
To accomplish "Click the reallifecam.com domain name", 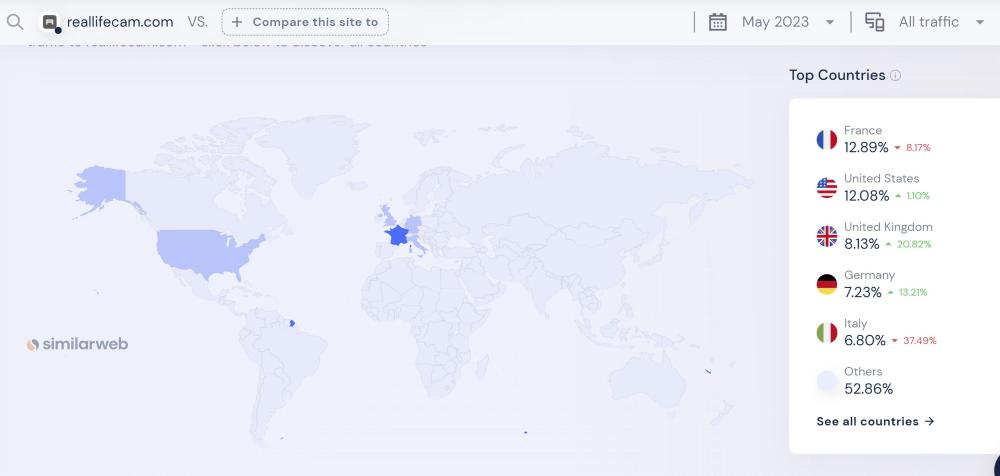I will 120,22.
